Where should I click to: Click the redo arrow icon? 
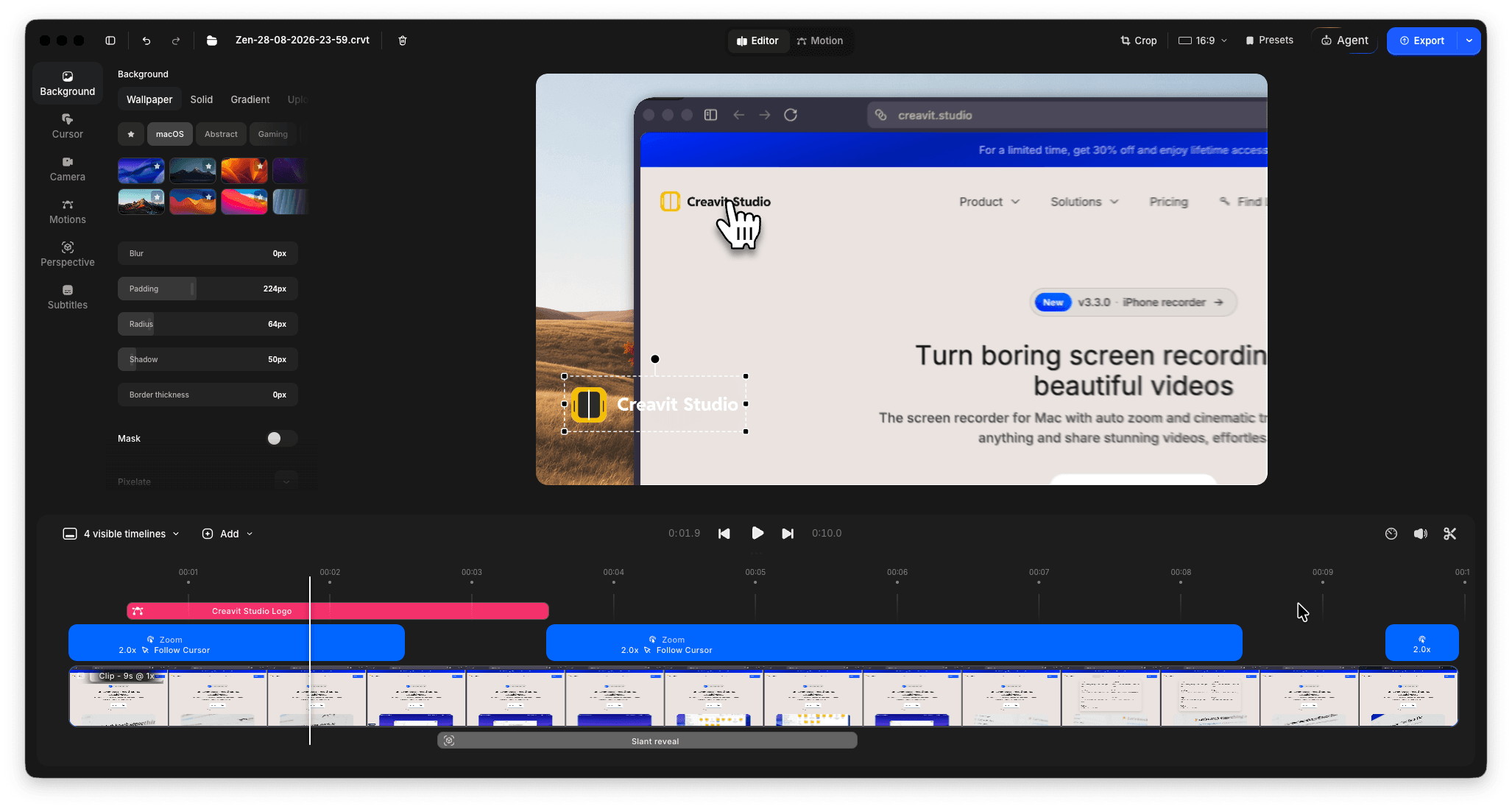[176, 40]
